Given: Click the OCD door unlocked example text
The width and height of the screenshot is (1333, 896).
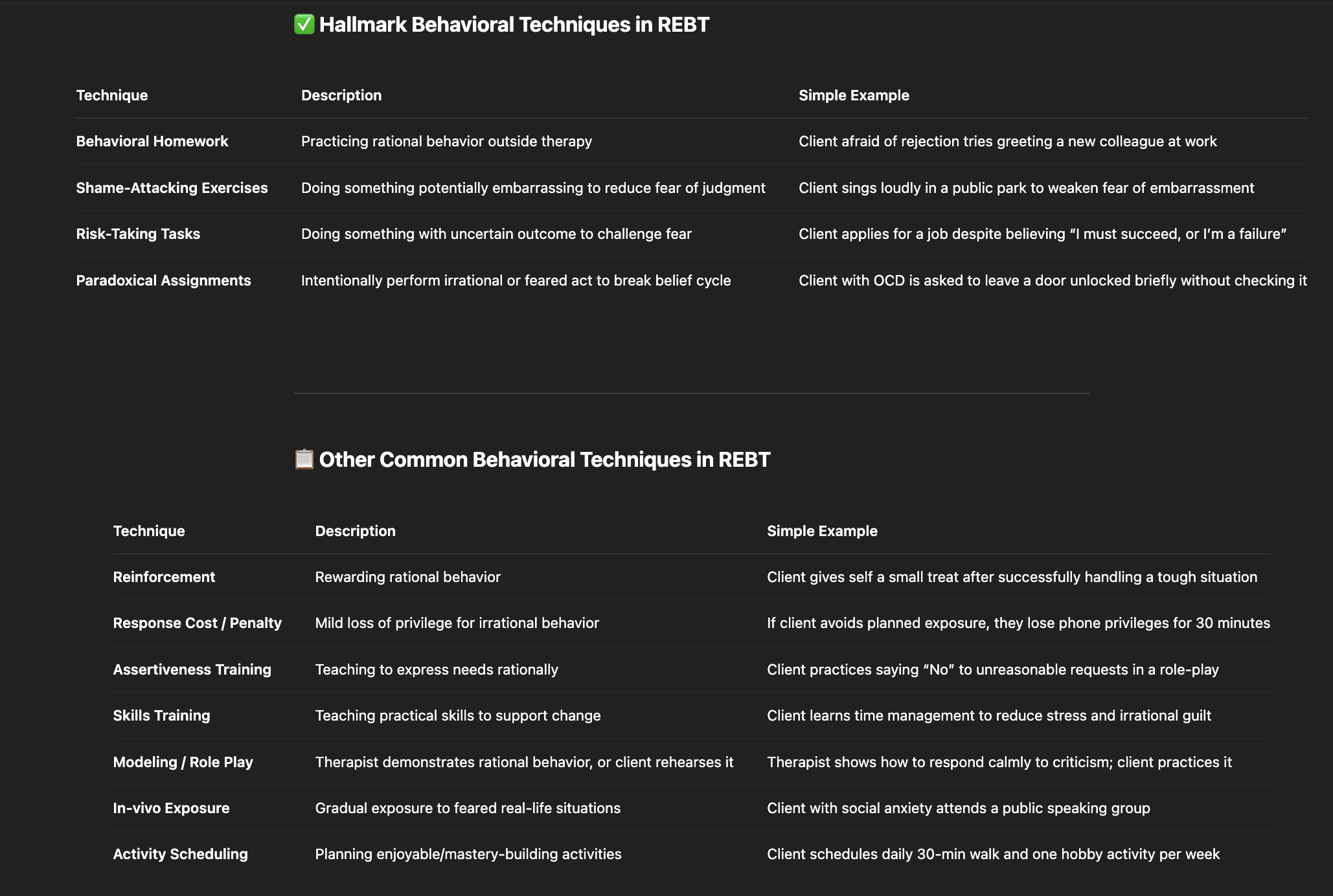Looking at the screenshot, I should click(x=1053, y=280).
